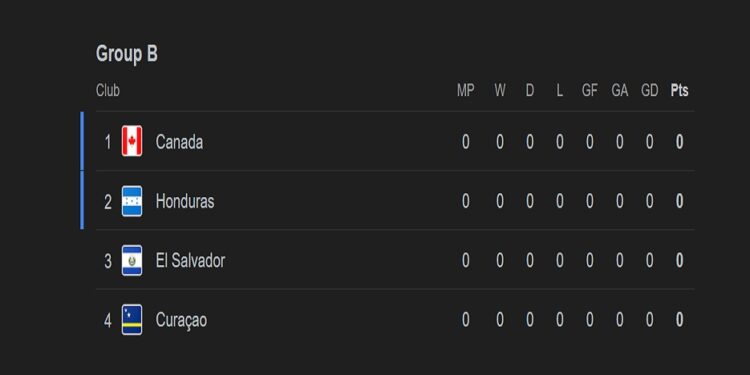Click the W column header
This screenshot has height=375, width=750.
500,90
